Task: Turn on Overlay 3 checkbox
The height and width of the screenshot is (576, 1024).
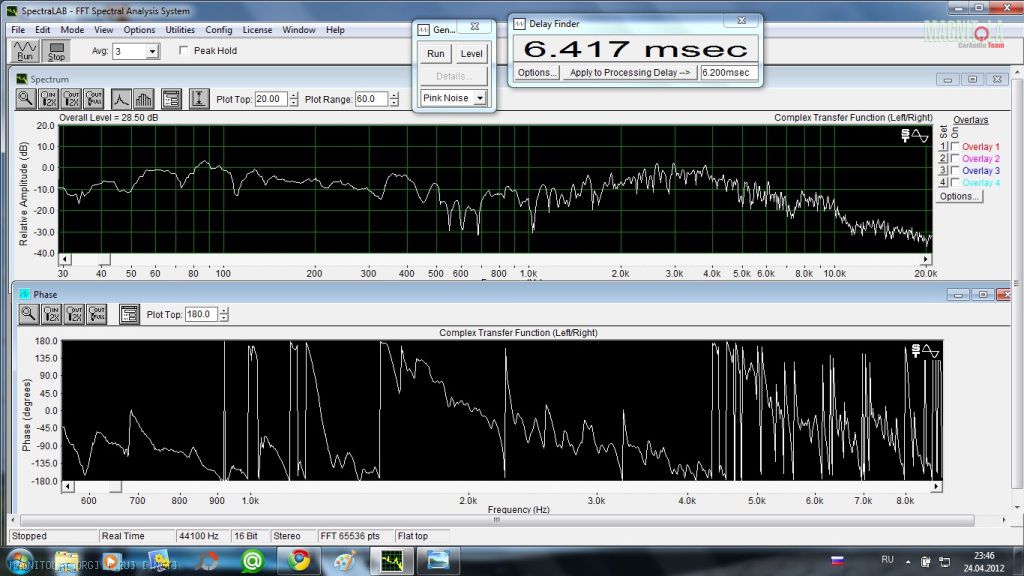Action: [955, 170]
